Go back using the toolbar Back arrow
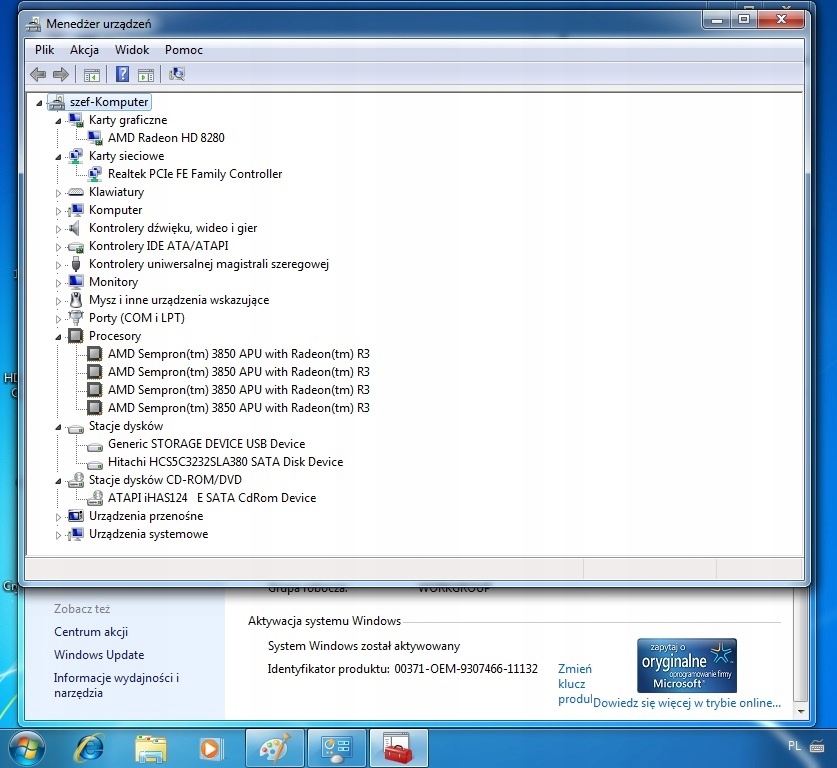Image resolution: width=837 pixels, height=768 pixels. 38,74
